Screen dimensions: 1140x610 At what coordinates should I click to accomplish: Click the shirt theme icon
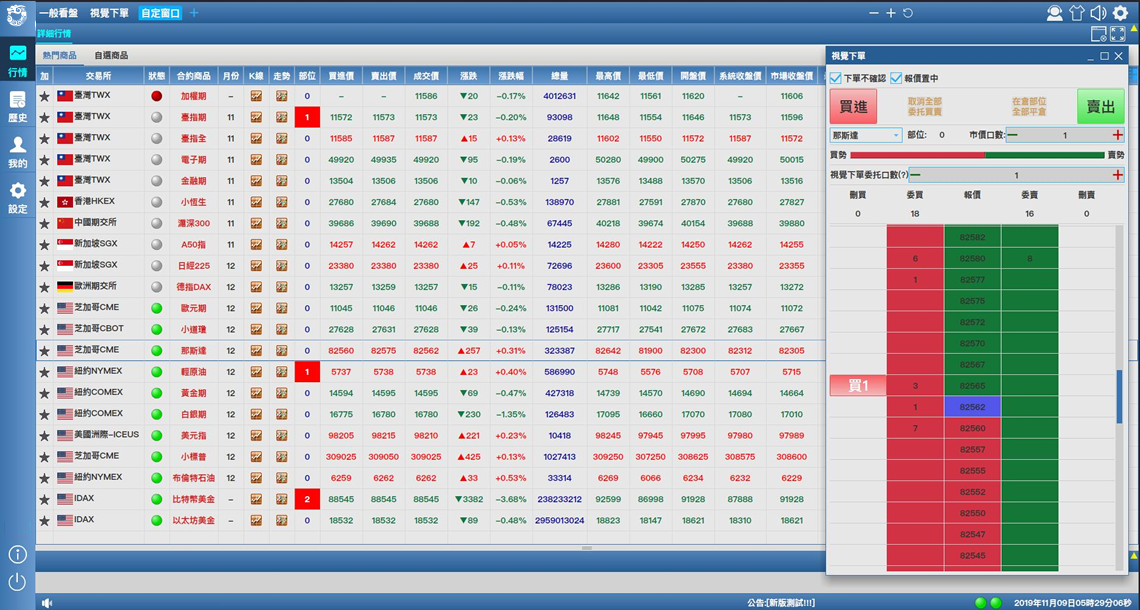1076,13
